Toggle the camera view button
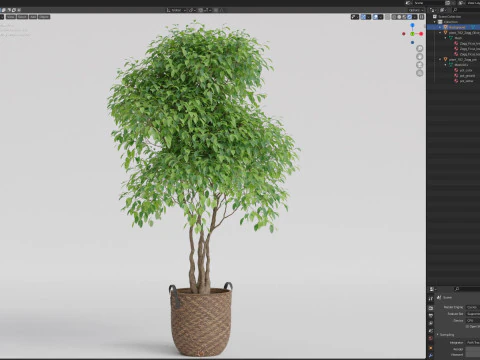The height and width of the screenshot is (360, 480). coord(420,65)
